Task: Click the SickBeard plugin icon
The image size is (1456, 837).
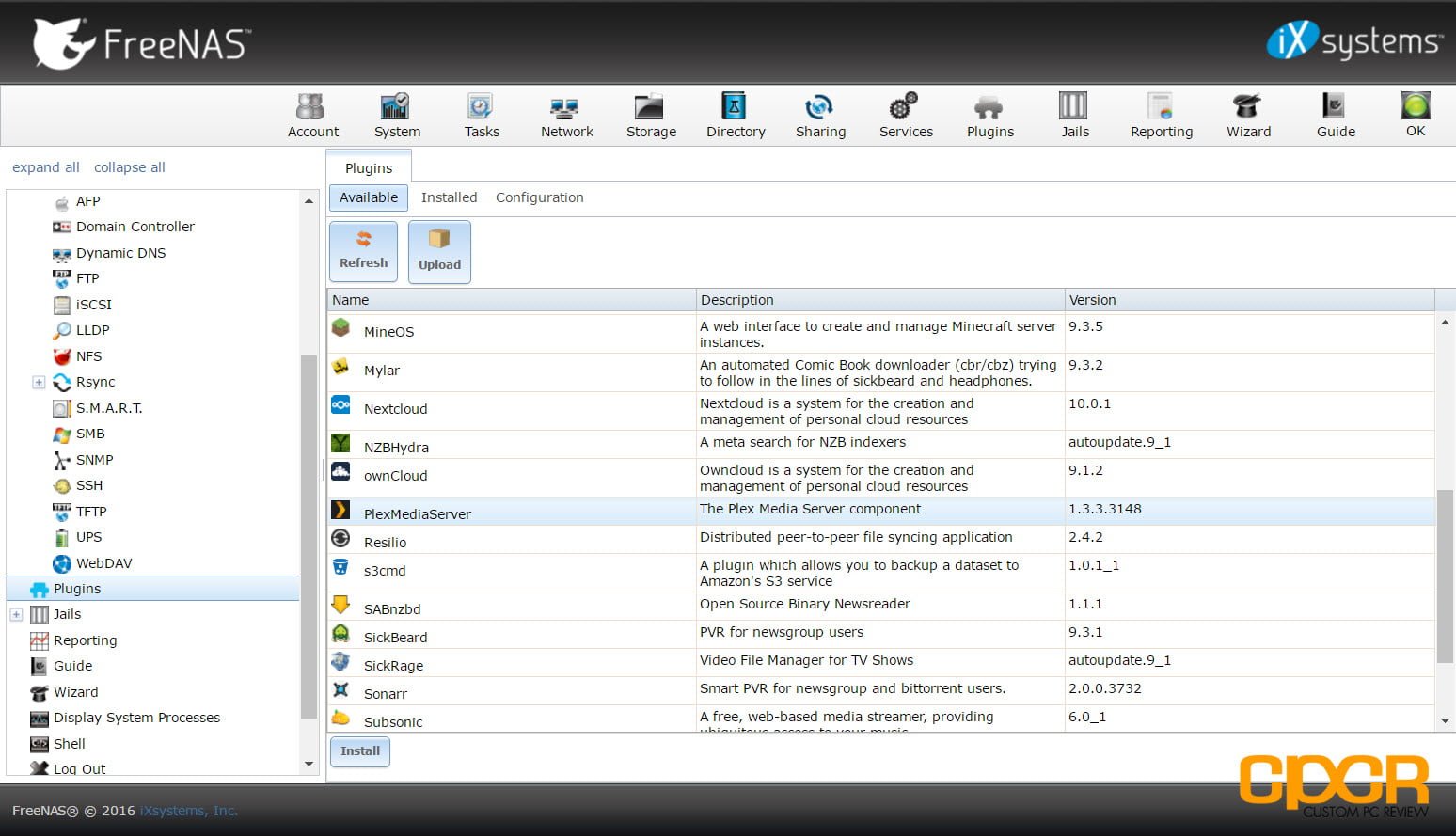Action: (340, 634)
